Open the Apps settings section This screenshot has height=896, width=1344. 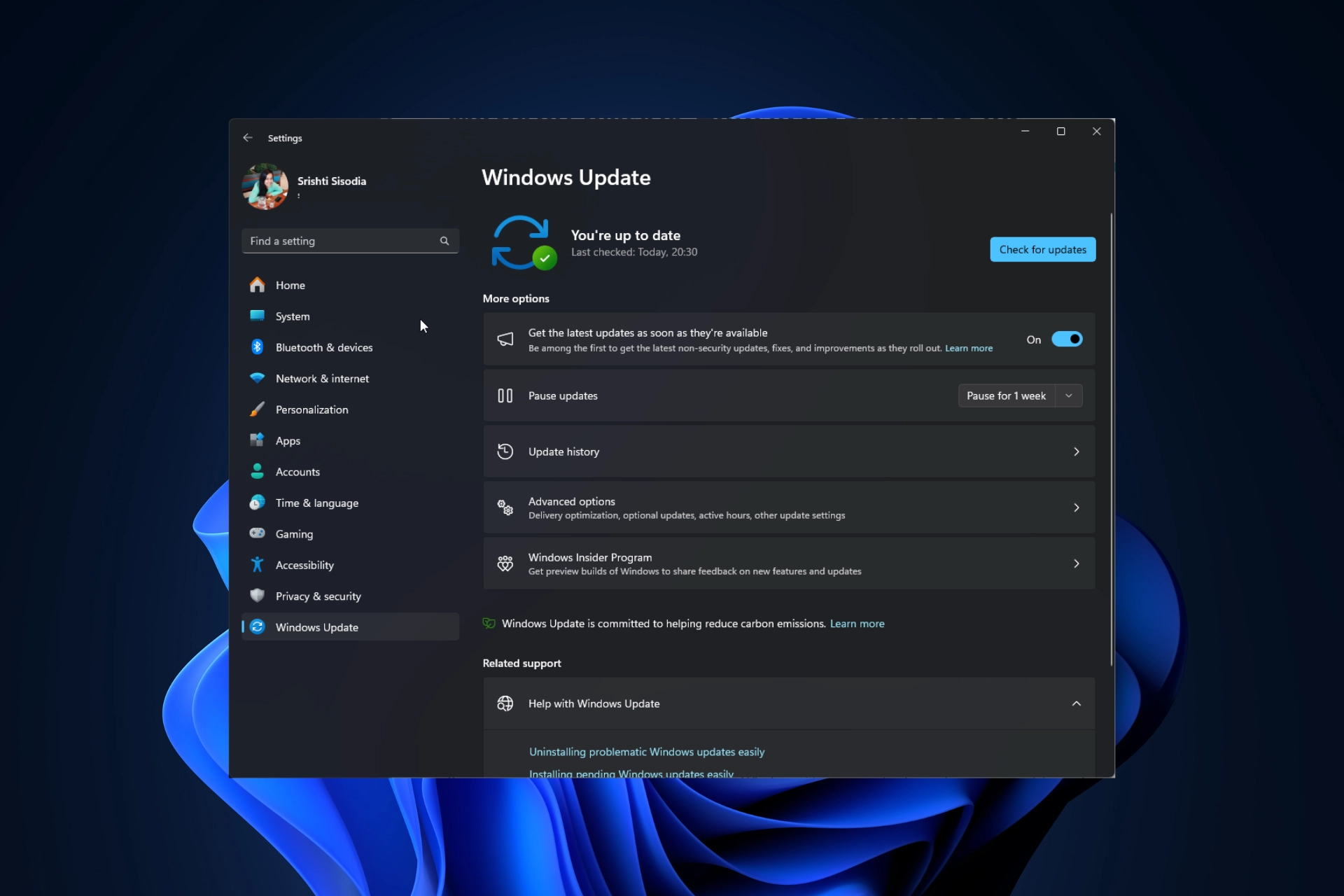(288, 440)
